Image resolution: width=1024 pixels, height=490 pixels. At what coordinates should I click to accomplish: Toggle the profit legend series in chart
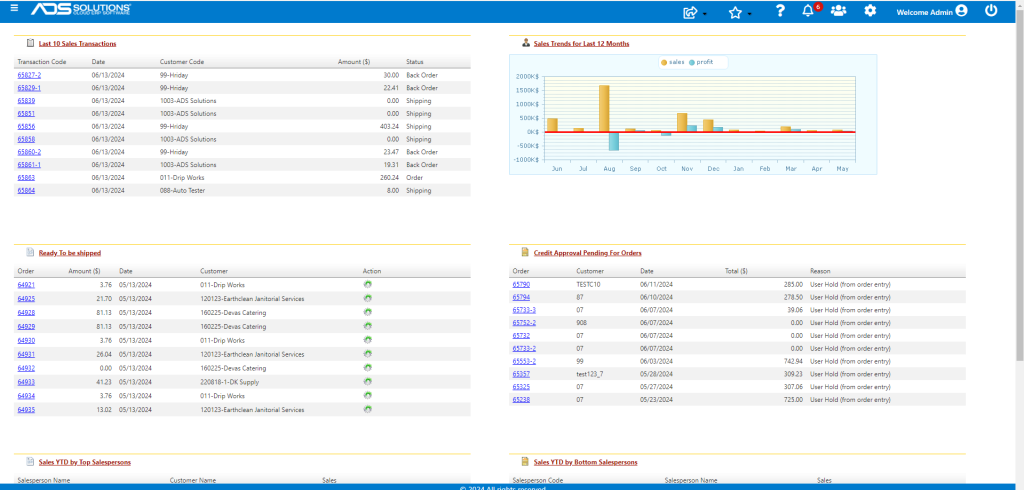click(x=701, y=62)
